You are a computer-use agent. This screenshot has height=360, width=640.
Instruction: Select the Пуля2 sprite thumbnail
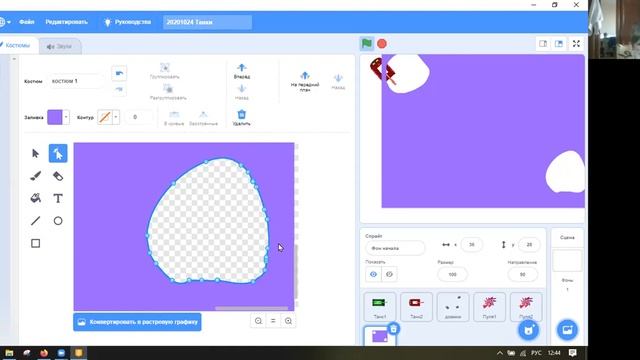tap(526, 307)
